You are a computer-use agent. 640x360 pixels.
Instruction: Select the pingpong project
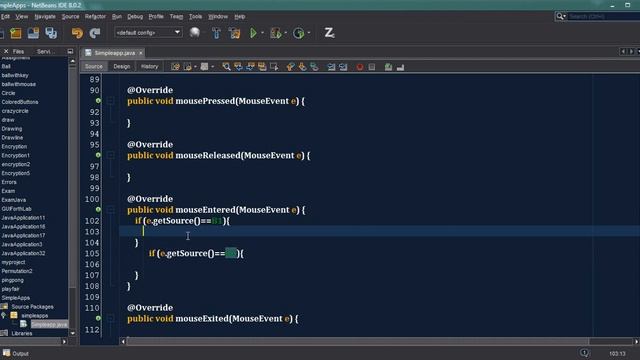(x=13, y=280)
